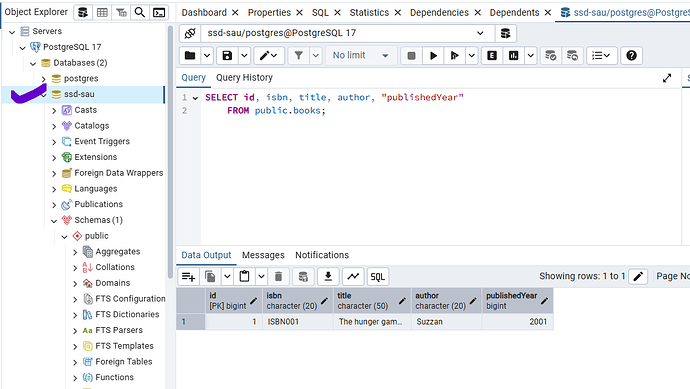
Task: Click the connection status icon left of connection box
Action: coord(190,33)
